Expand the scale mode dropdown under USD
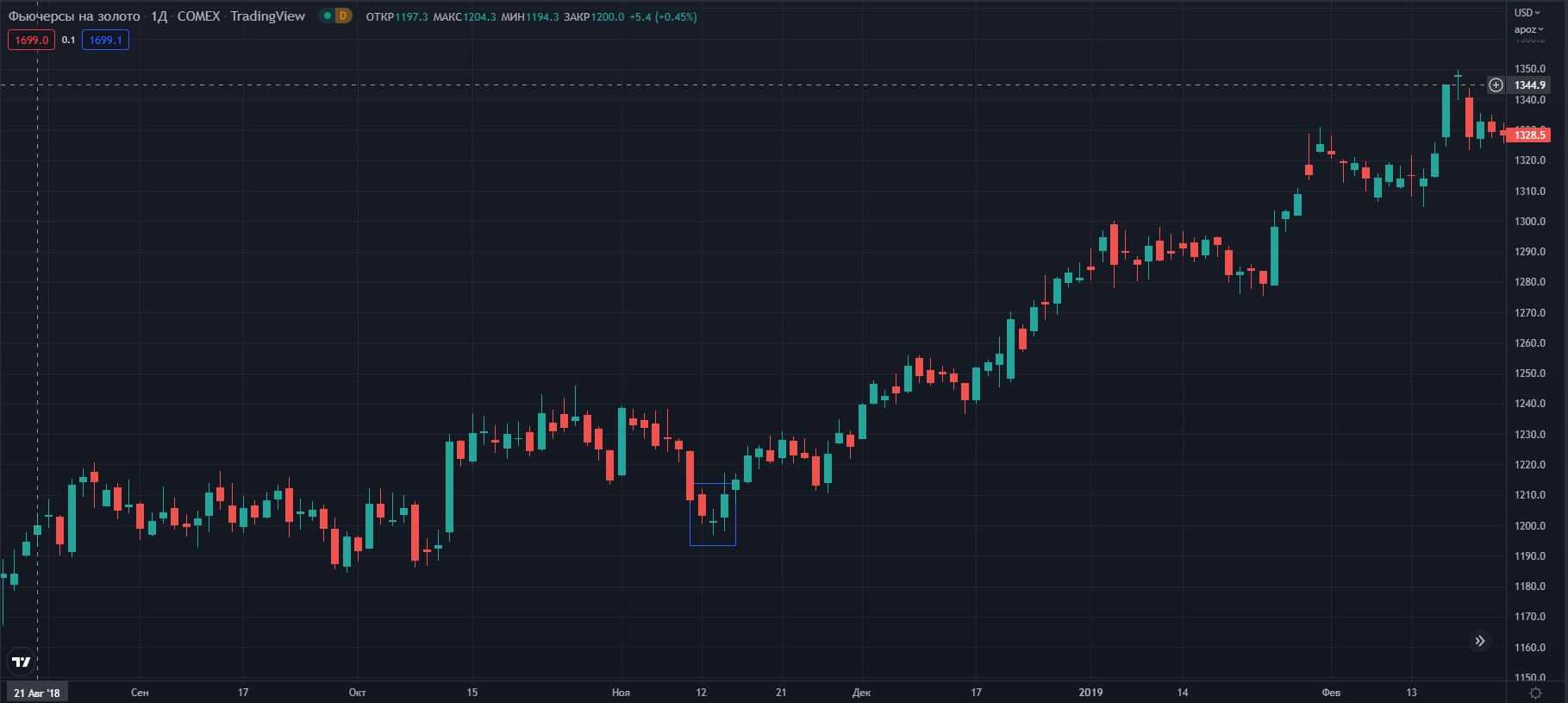Screen dimensions: 1568x703 (1527, 30)
